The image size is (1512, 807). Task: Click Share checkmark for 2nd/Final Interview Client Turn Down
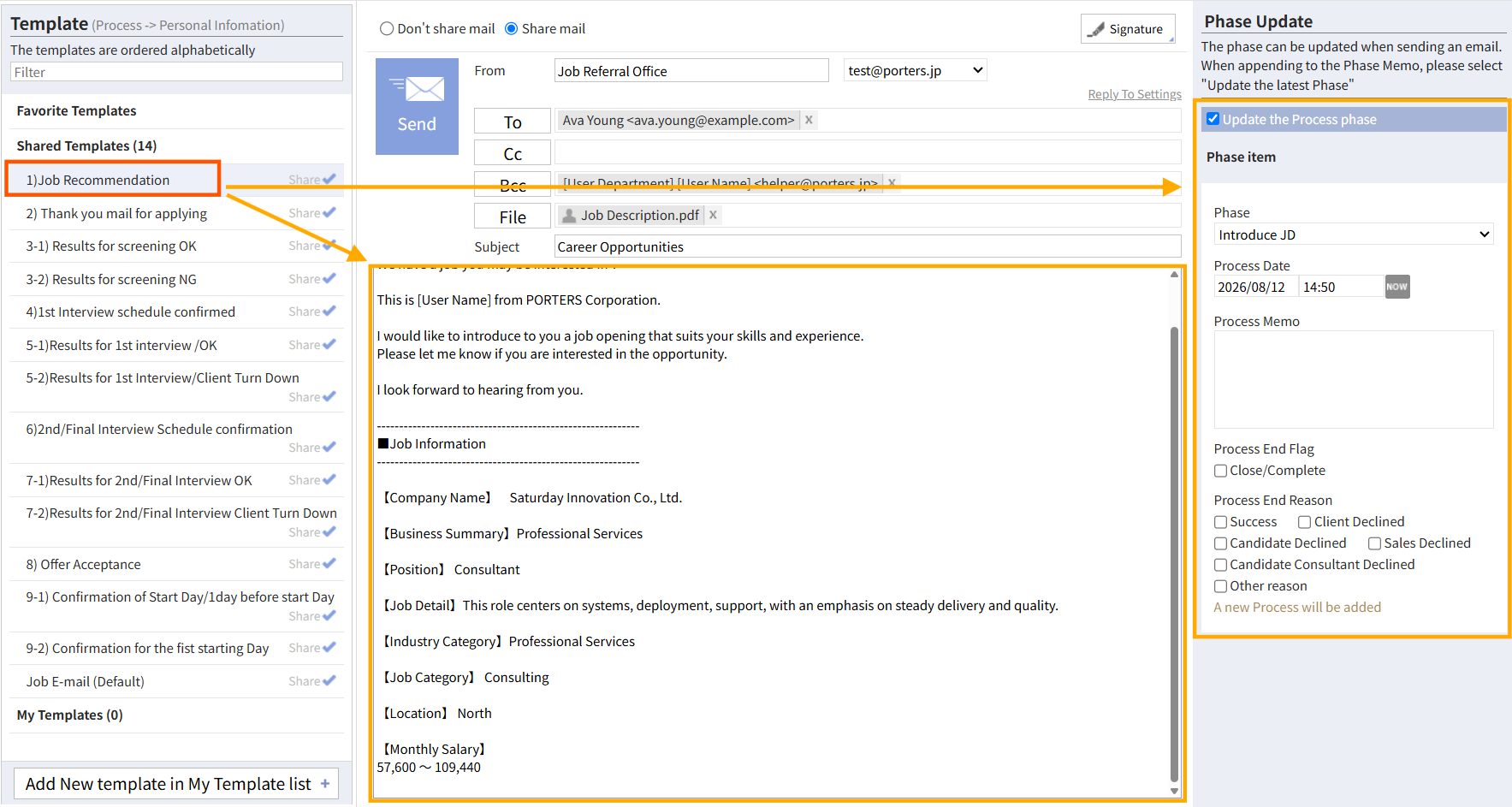tap(329, 531)
